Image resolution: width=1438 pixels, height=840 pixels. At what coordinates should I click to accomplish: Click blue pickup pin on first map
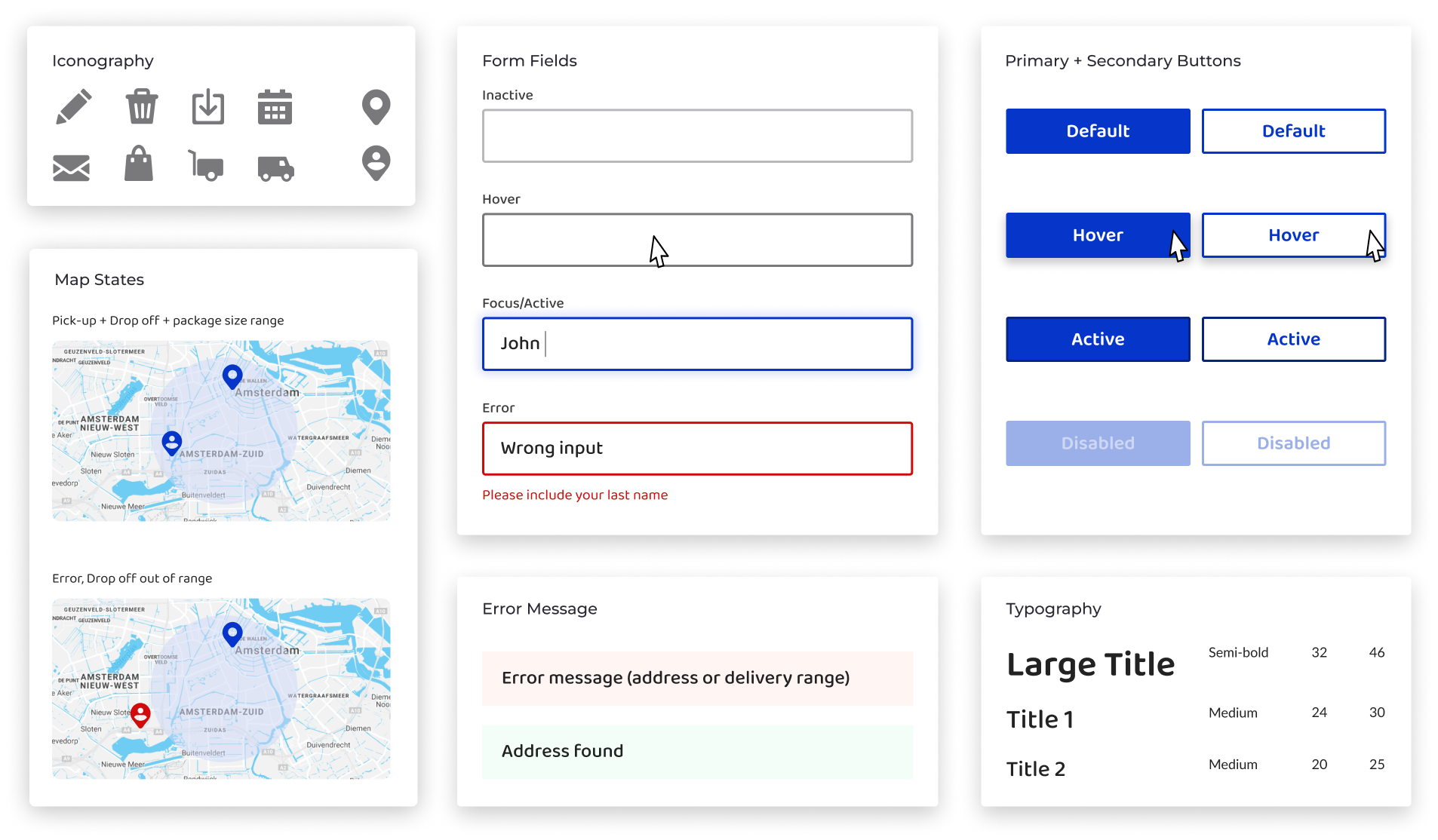click(x=232, y=377)
